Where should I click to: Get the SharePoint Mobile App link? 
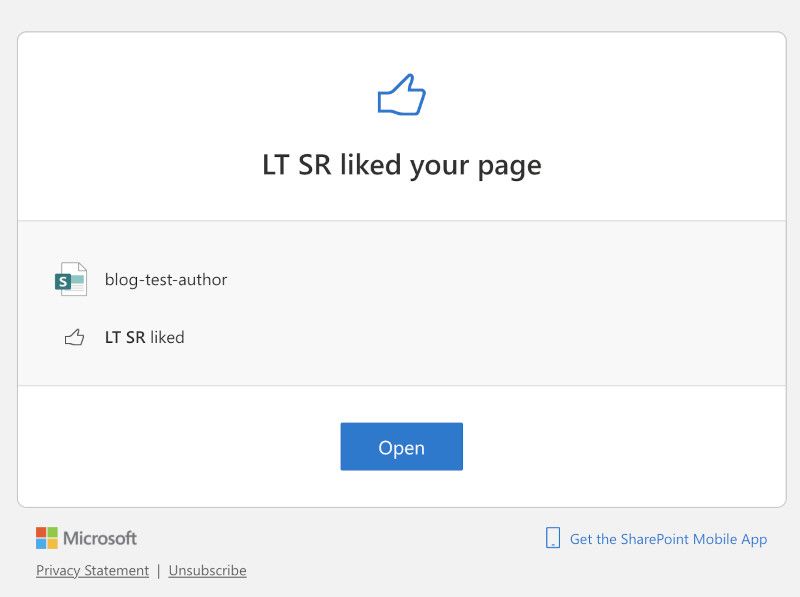pos(668,539)
